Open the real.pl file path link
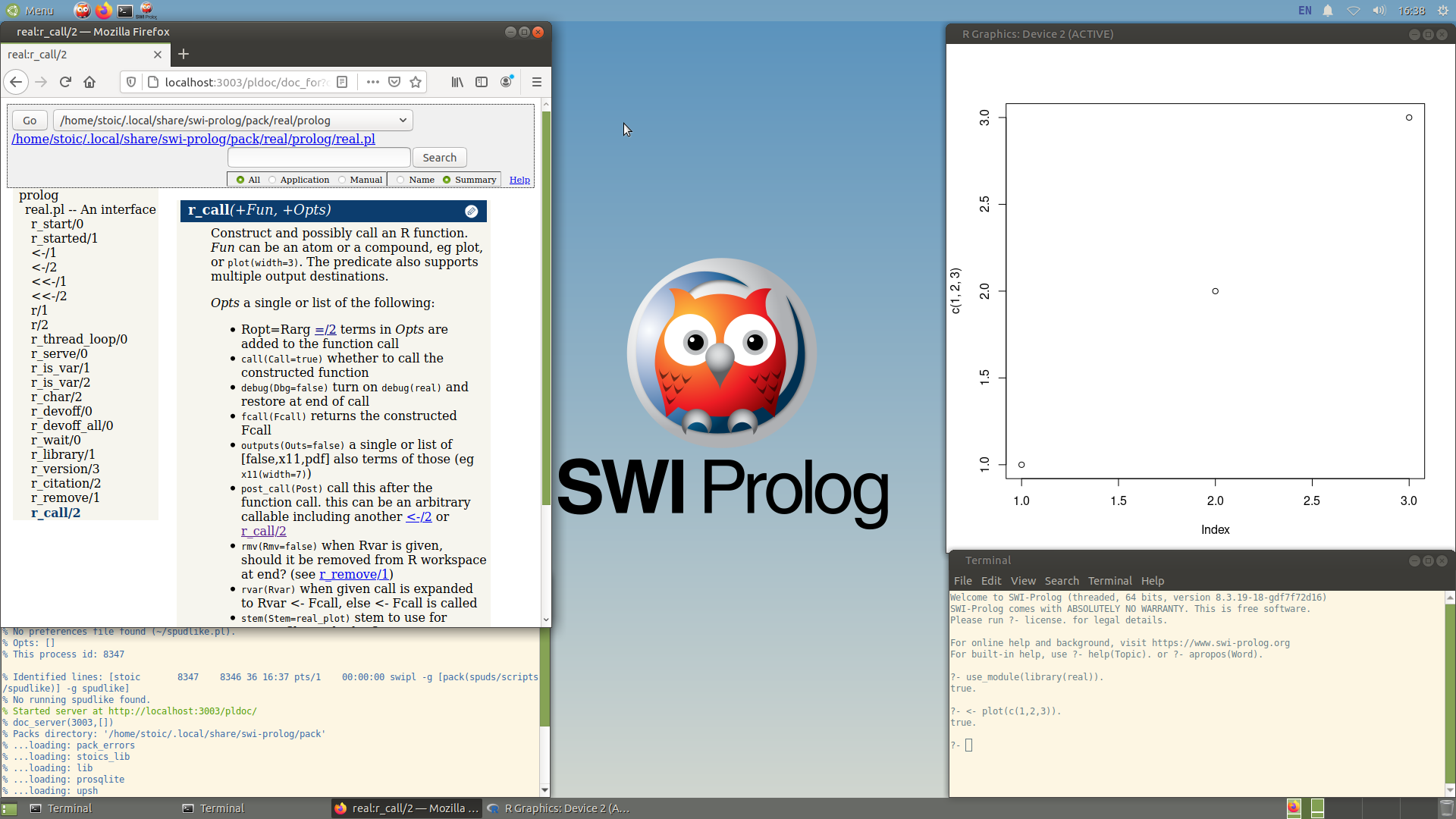 coord(193,139)
